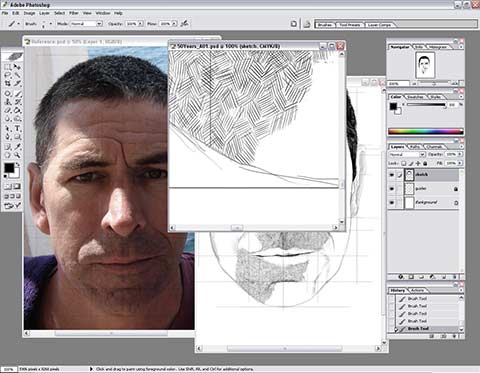Select the Magic Wand tool
Image resolution: width=480 pixels, height=373 pixels.
[17, 75]
